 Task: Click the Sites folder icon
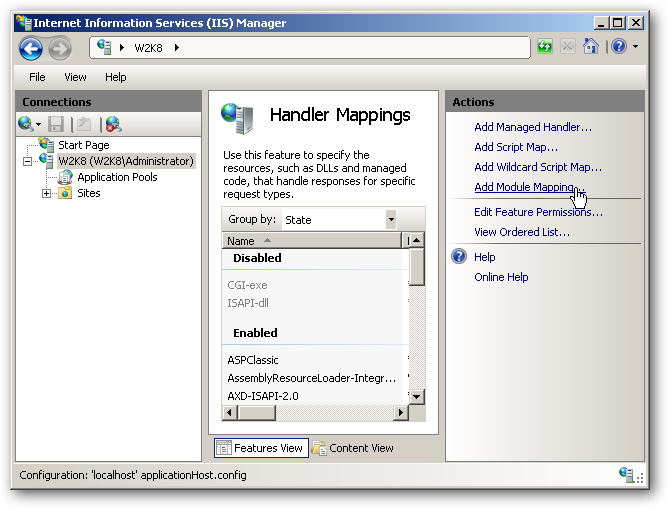tap(65, 193)
